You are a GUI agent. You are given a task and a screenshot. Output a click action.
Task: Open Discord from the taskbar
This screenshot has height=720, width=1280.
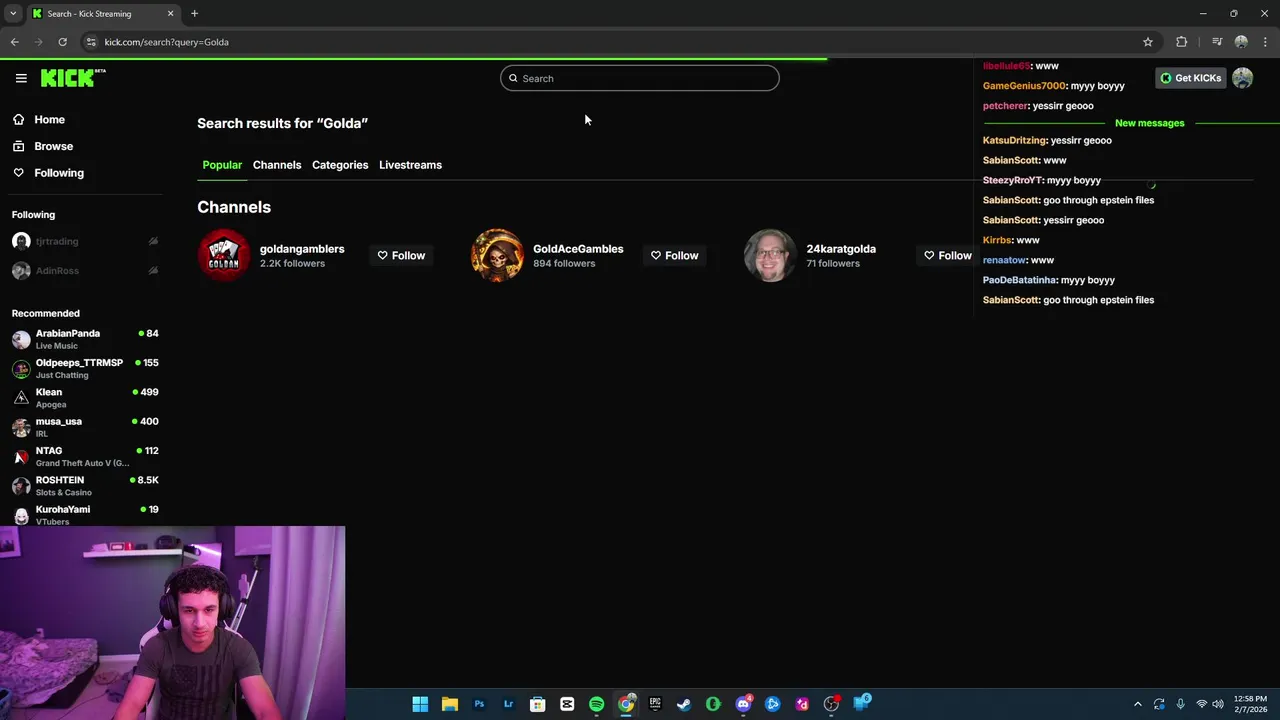coord(743,704)
